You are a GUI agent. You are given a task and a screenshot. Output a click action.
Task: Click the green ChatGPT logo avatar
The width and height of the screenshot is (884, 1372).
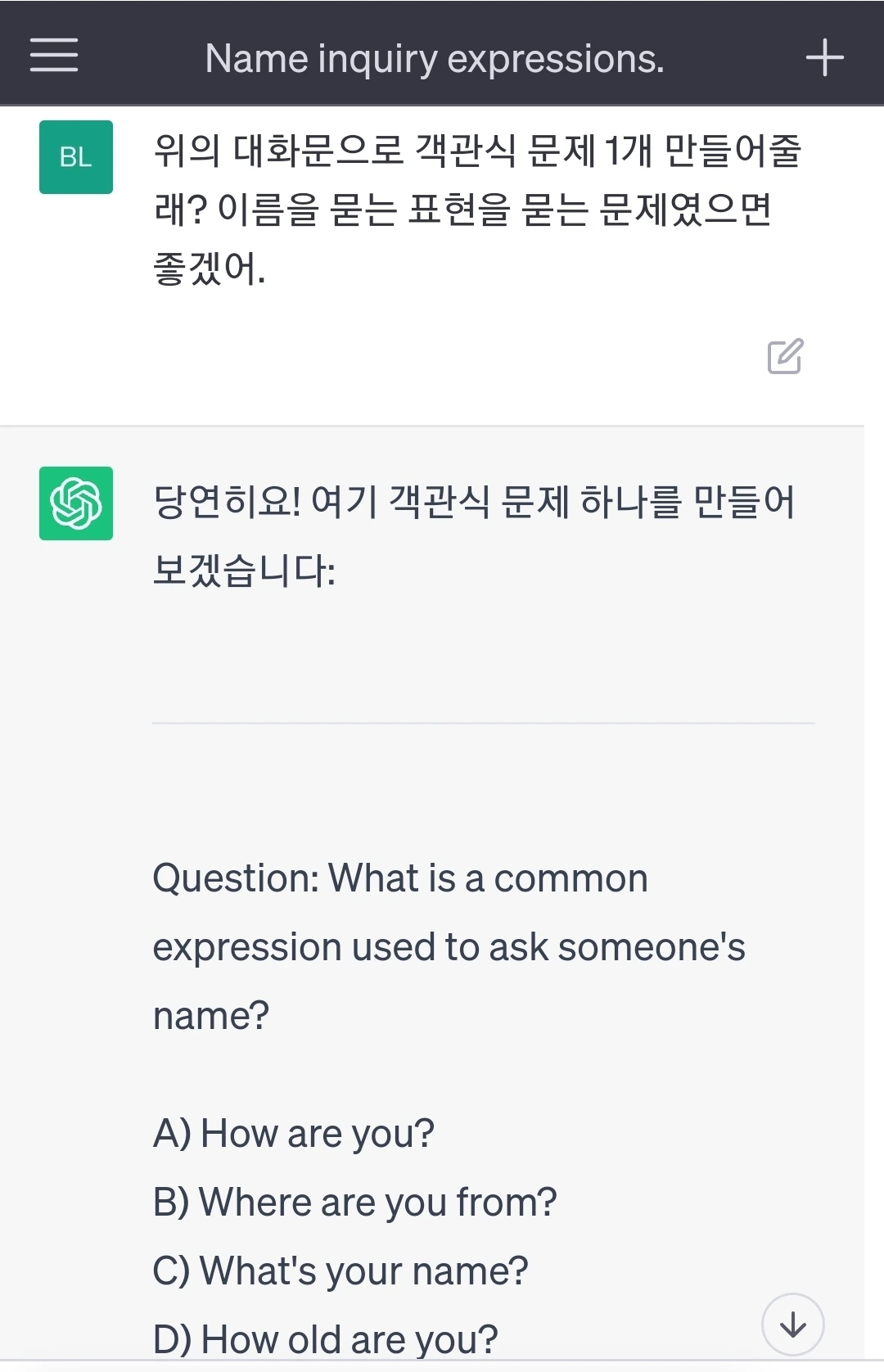[76, 503]
